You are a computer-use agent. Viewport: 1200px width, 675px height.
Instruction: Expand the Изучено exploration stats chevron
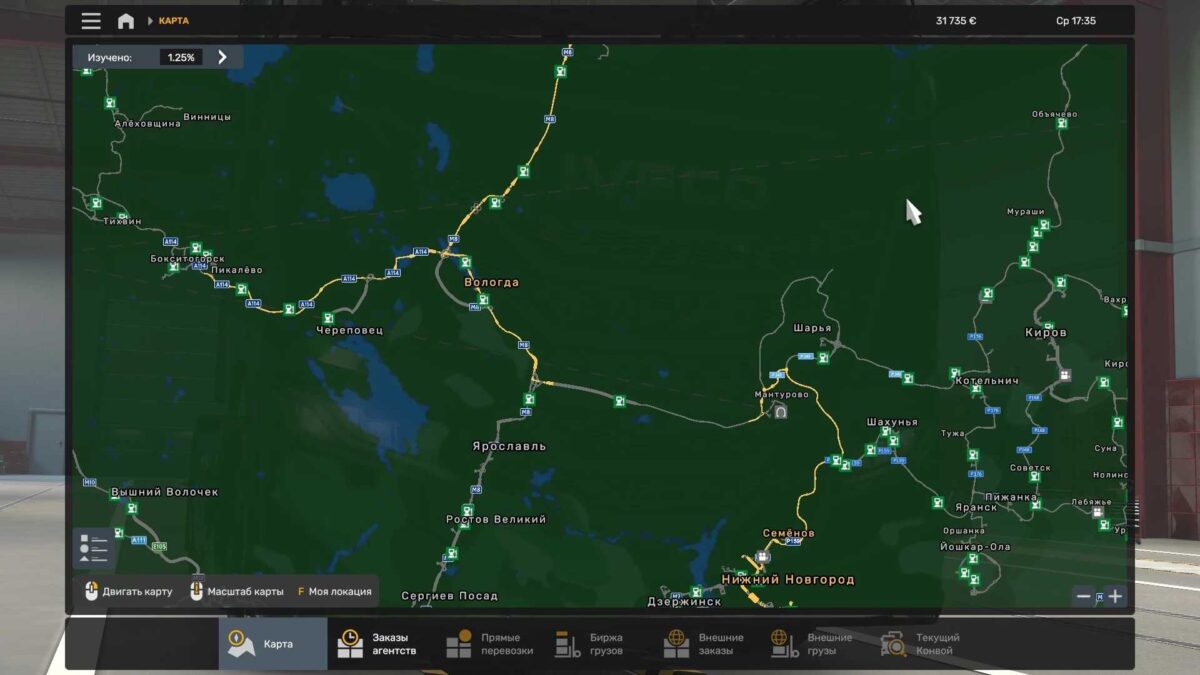(222, 57)
